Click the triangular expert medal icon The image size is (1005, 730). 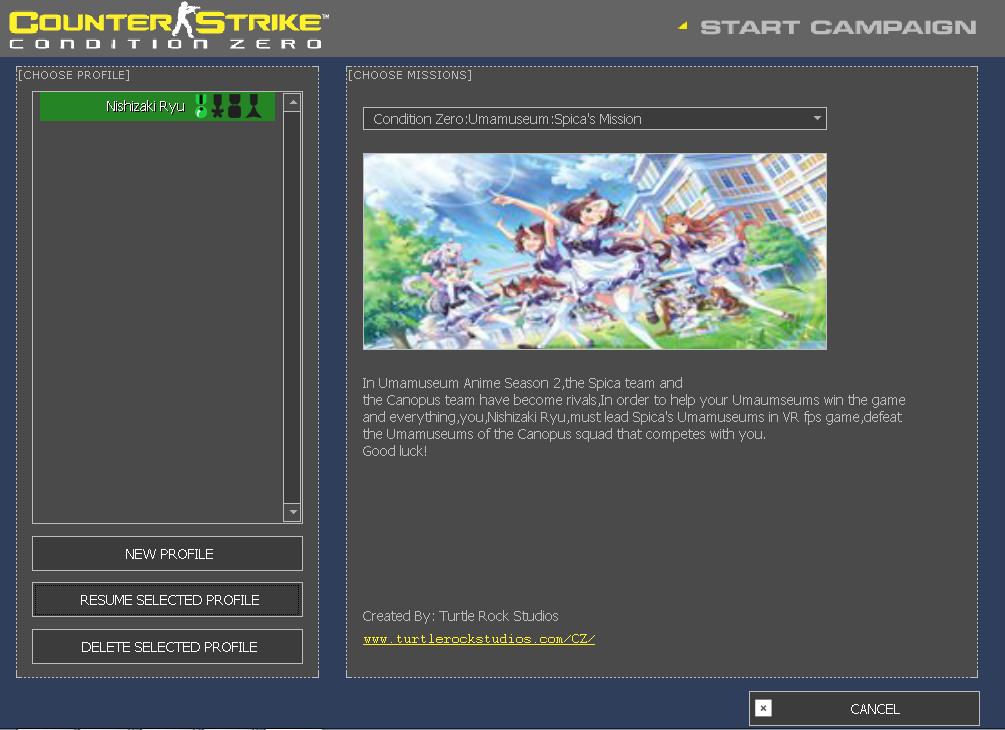pos(254,106)
